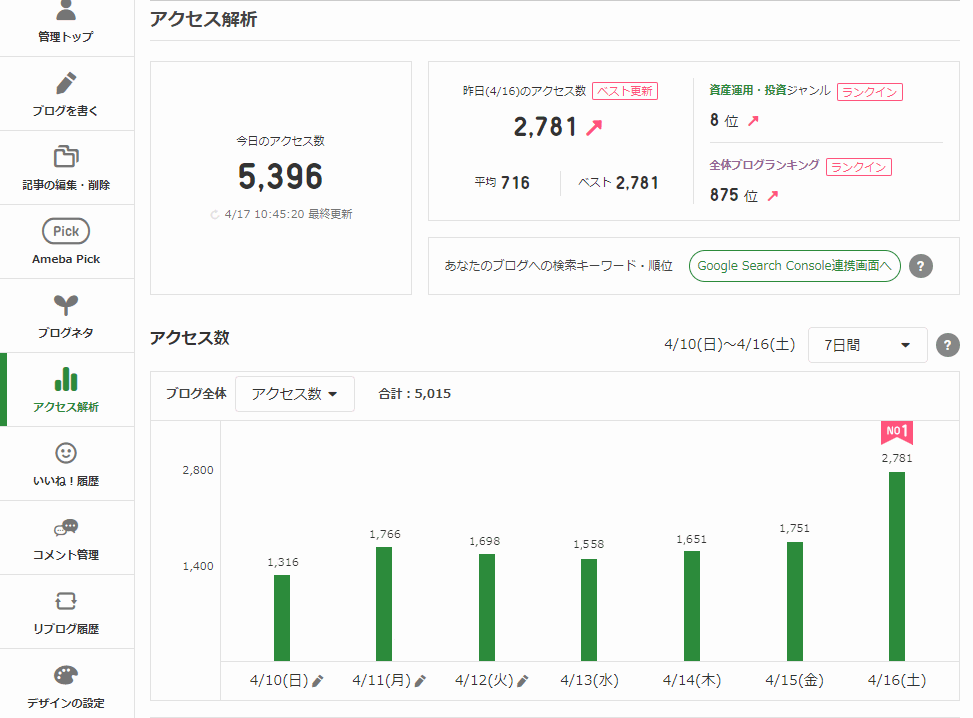Image resolution: width=973 pixels, height=718 pixels.
Task: Open デザインの設定 palette icon
Action: pos(66,675)
